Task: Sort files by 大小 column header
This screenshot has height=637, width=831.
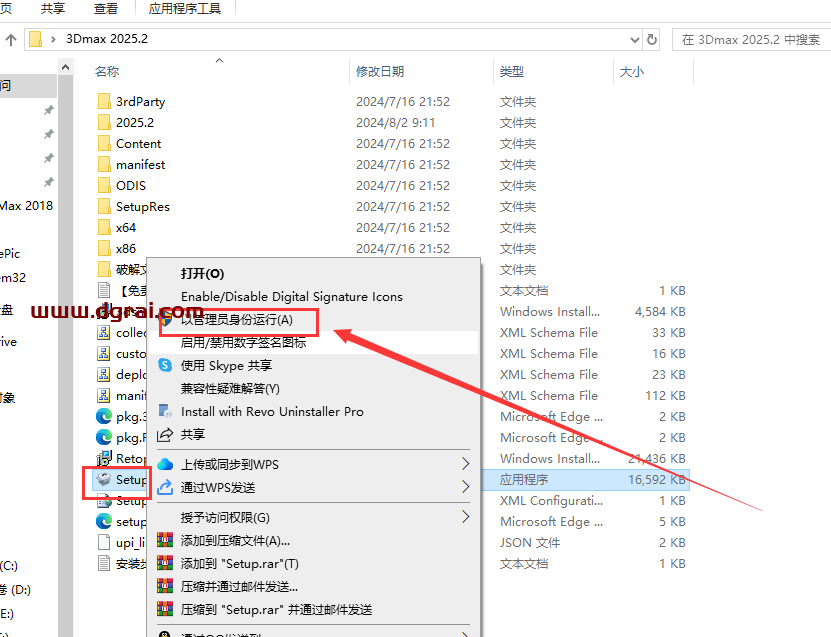Action: pyautogui.click(x=632, y=72)
